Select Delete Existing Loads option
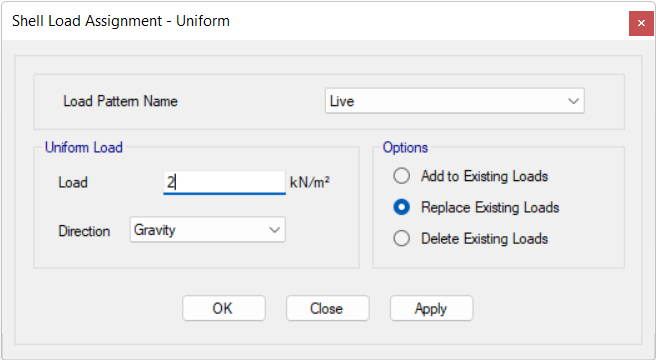 coord(401,239)
